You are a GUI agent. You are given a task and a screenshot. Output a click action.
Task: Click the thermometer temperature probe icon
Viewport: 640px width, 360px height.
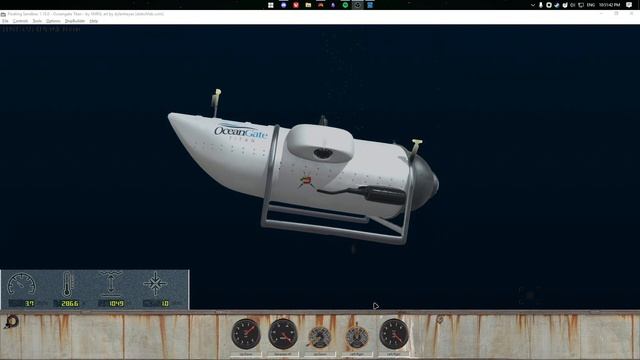tap(68, 284)
